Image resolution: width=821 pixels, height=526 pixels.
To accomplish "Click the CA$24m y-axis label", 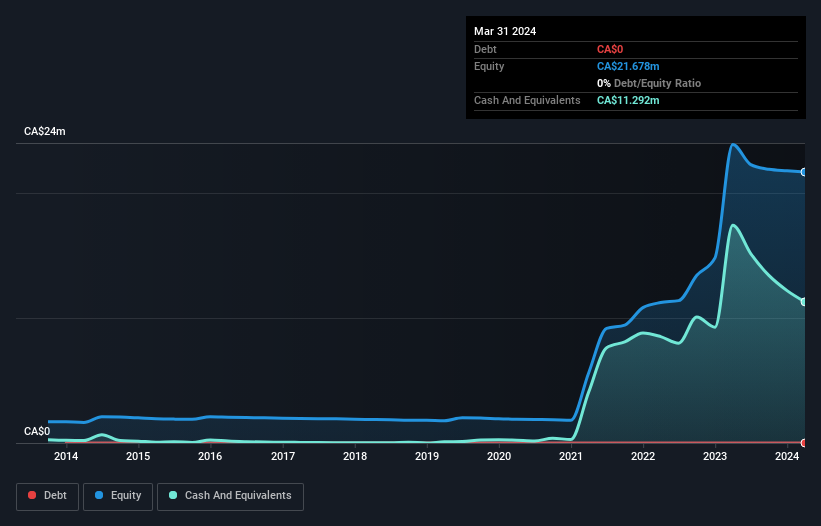I will (x=45, y=131).
